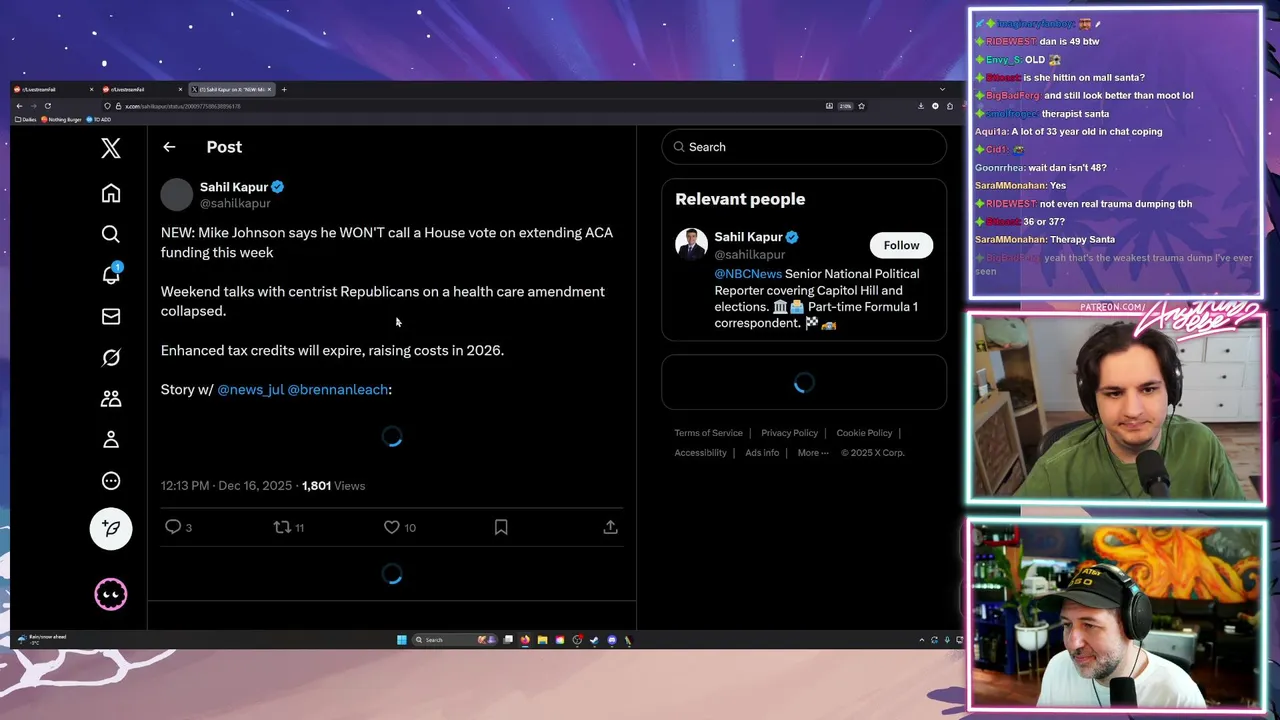This screenshot has height=720, width=1280.
Task: Open Grok icon in sidebar
Action: 111,357
